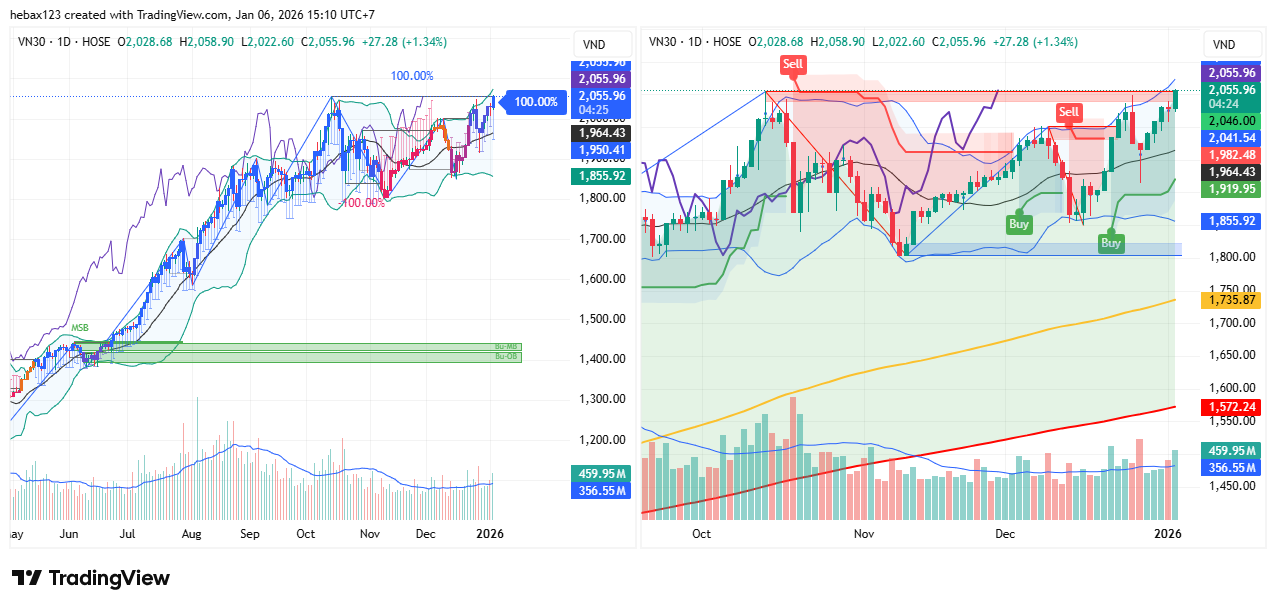The width and height of the screenshot is (1276, 608).
Task: Select the Bu-MB zone label
Action: 508,347
